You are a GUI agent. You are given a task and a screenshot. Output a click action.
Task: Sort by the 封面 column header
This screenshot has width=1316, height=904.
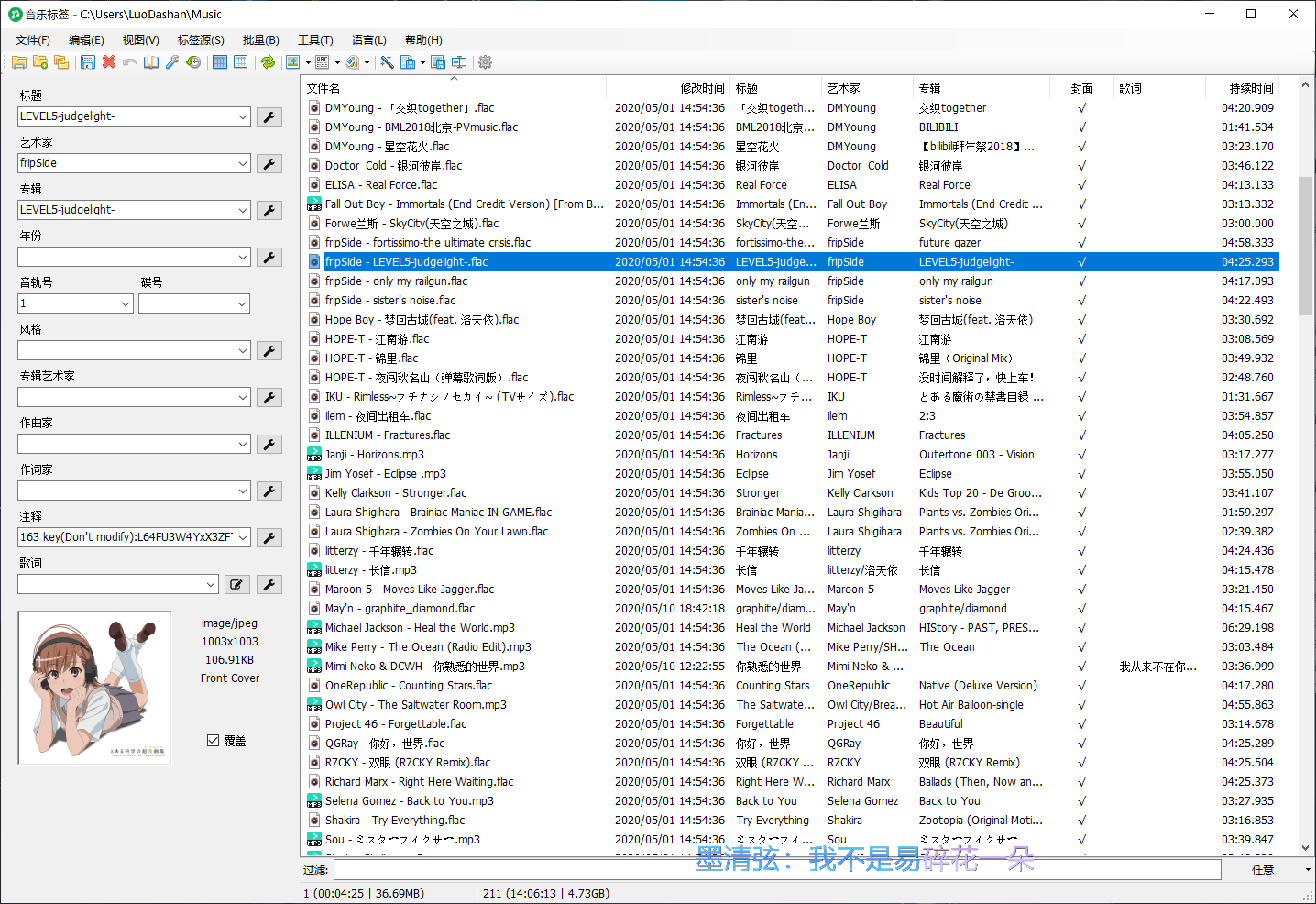[1081, 88]
